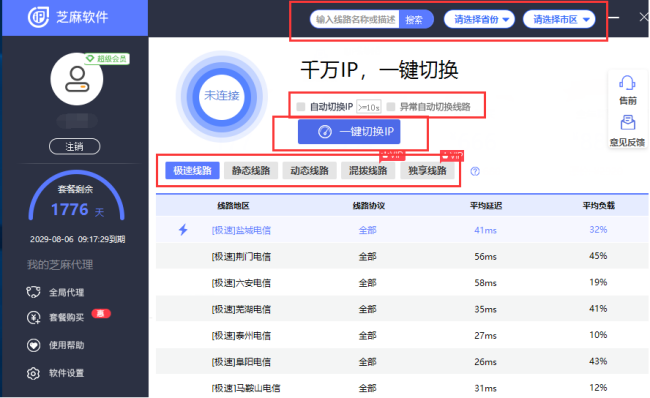
Task: Click the 一键切换IP button
Action: click(349, 132)
